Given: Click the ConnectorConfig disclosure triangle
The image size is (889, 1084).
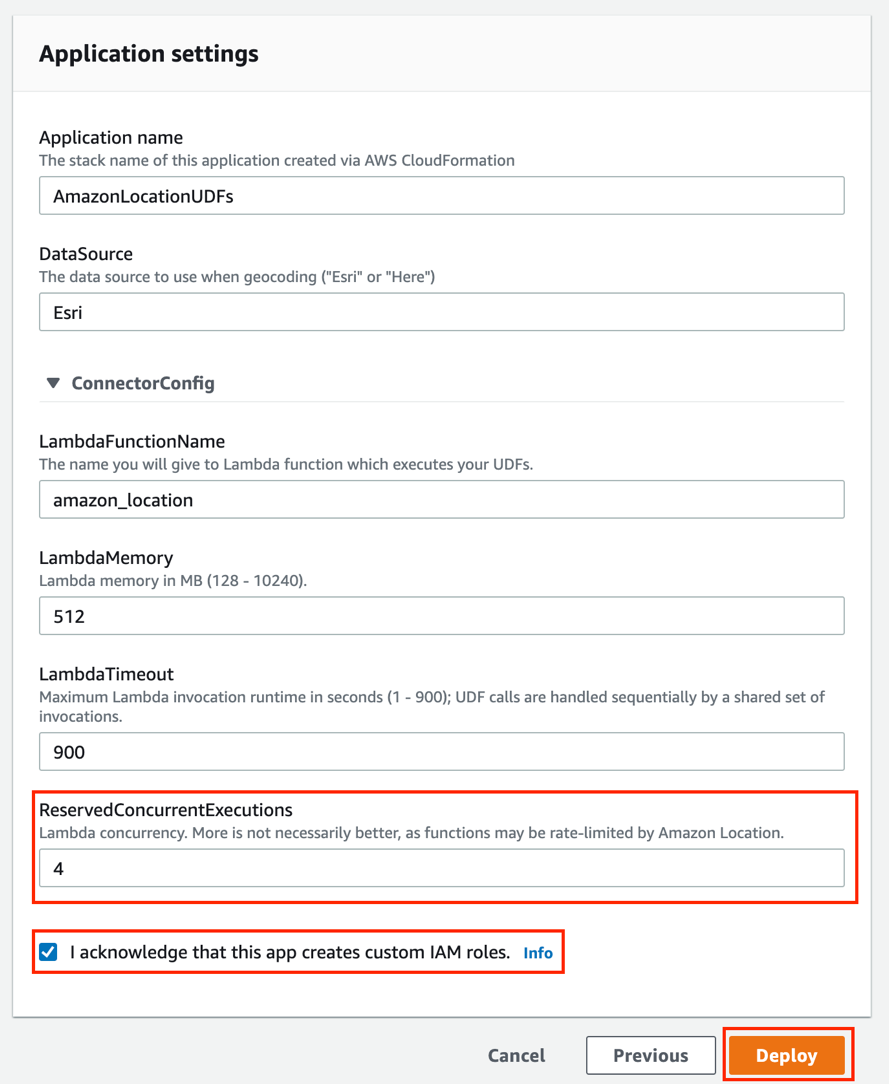Looking at the screenshot, I should (x=52, y=383).
